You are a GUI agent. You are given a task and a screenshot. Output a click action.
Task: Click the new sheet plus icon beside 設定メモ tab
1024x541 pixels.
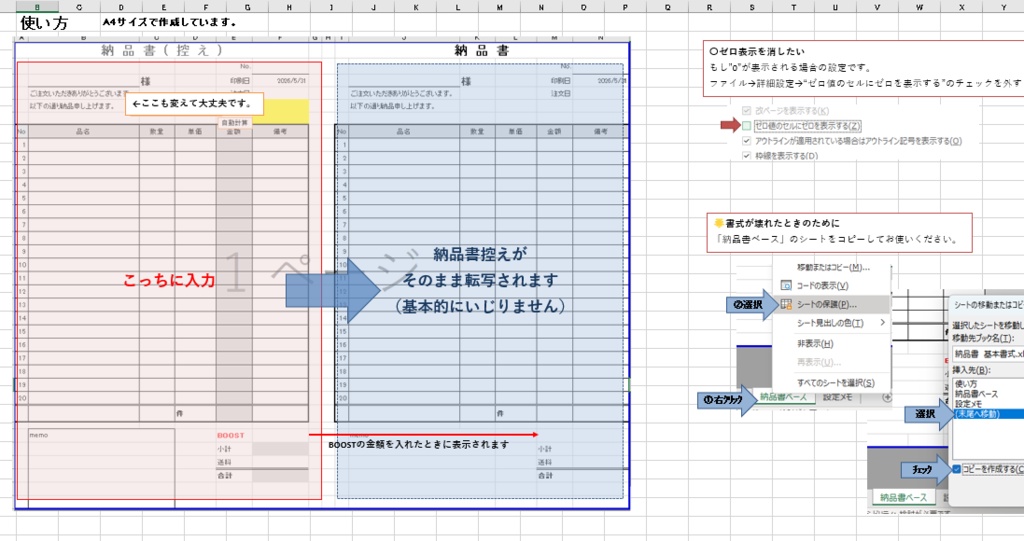coord(887,397)
